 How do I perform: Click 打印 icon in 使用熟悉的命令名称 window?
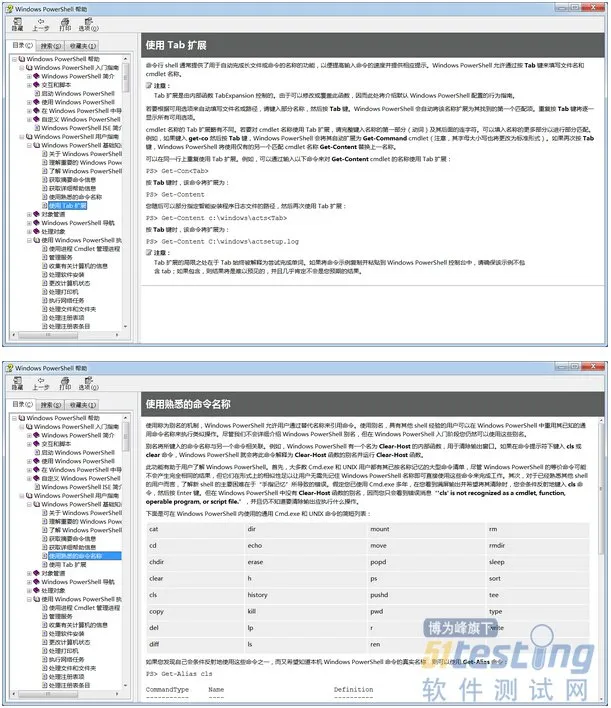click(65, 383)
